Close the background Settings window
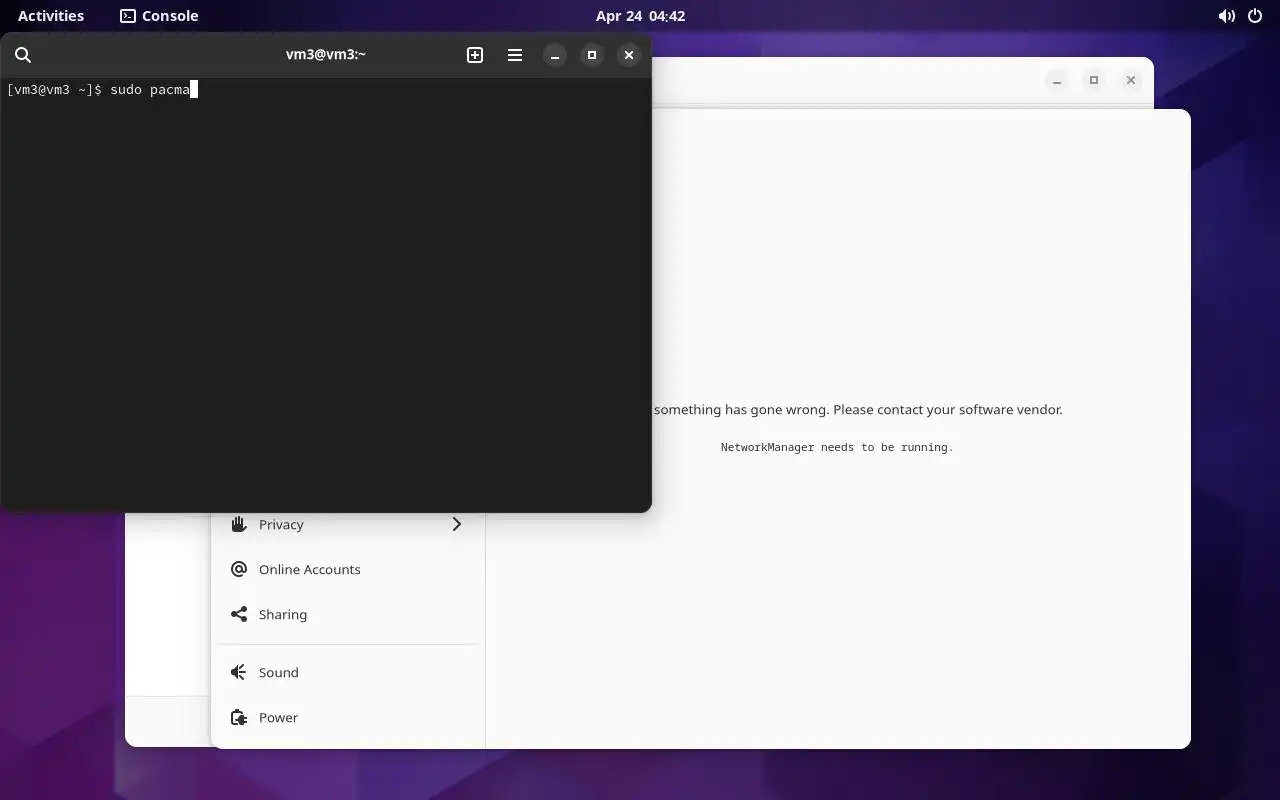Viewport: 1280px width, 800px height. click(x=1131, y=80)
